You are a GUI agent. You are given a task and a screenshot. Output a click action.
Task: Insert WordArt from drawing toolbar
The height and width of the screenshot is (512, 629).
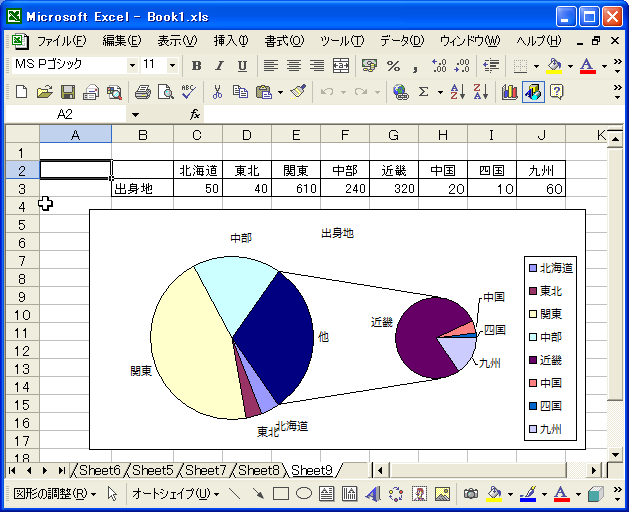click(x=373, y=494)
